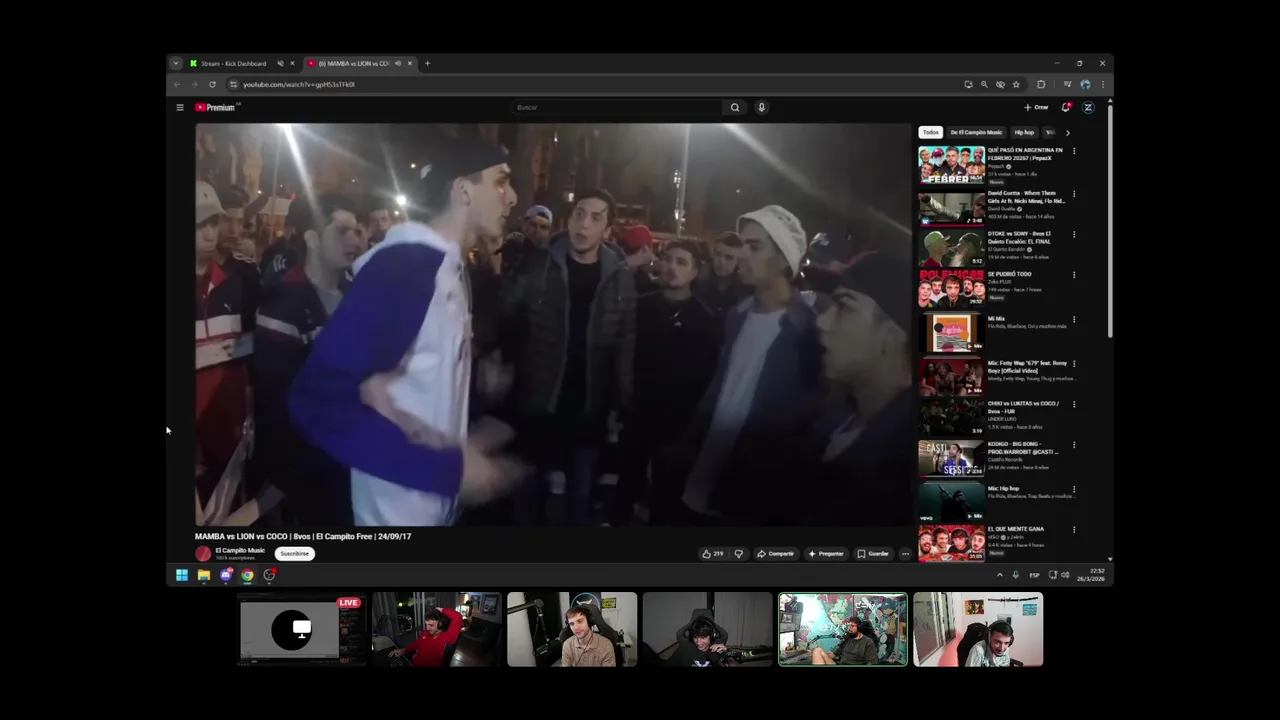Click the search magnifier button on YouTube
Image resolution: width=1280 pixels, height=720 pixels.
(735, 107)
